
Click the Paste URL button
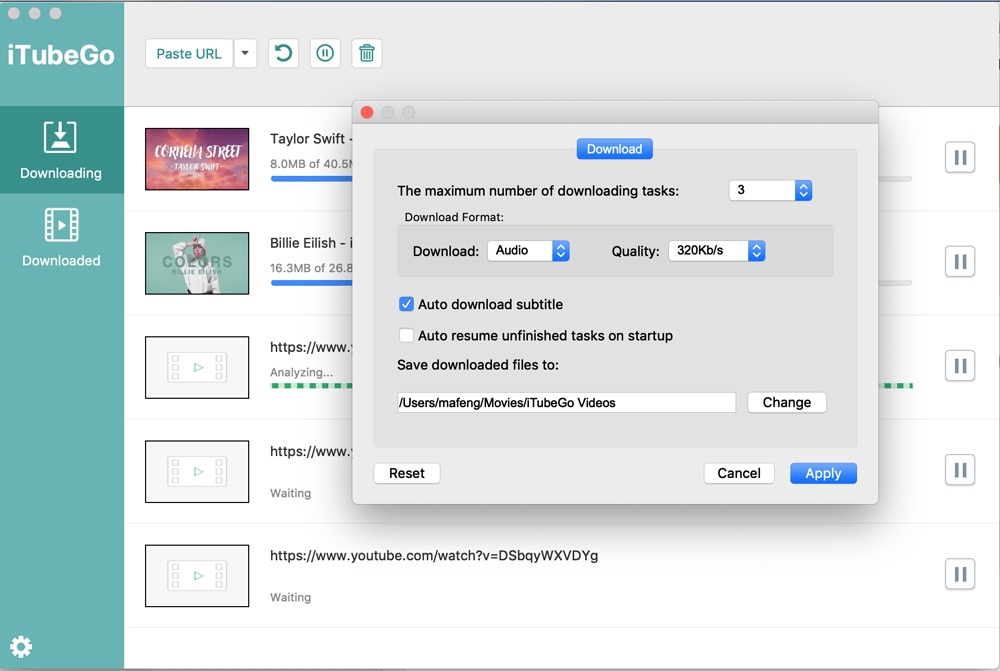(189, 54)
